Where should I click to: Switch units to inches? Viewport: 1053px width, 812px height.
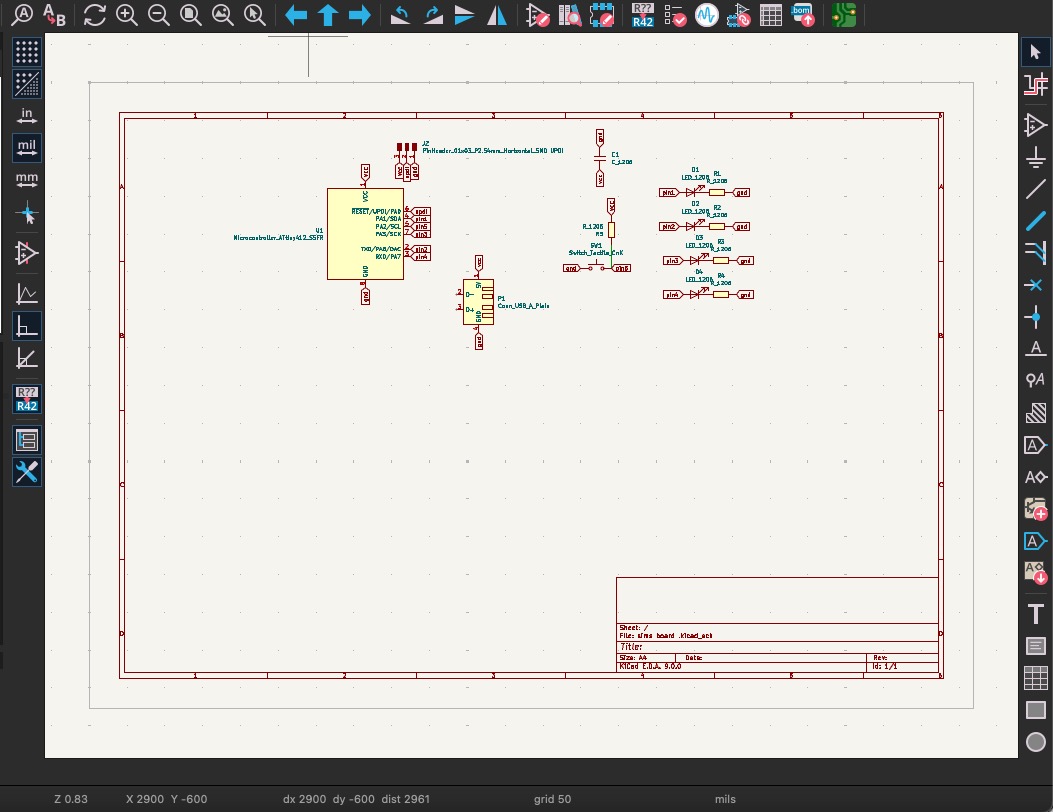pyautogui.click(x=27, y=116)
